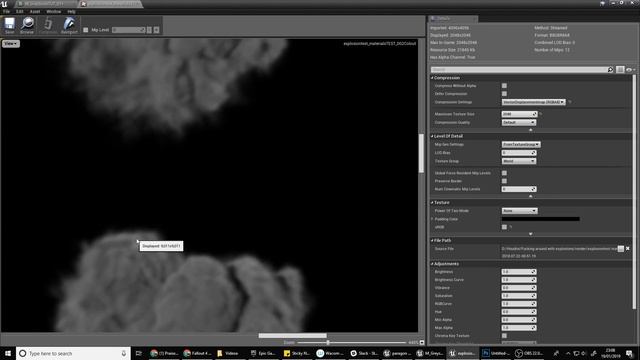The width and height of the screenshot is (640, 360).
Task: Toggle Defer Compression checkbox
Action: tap(504, 93)
